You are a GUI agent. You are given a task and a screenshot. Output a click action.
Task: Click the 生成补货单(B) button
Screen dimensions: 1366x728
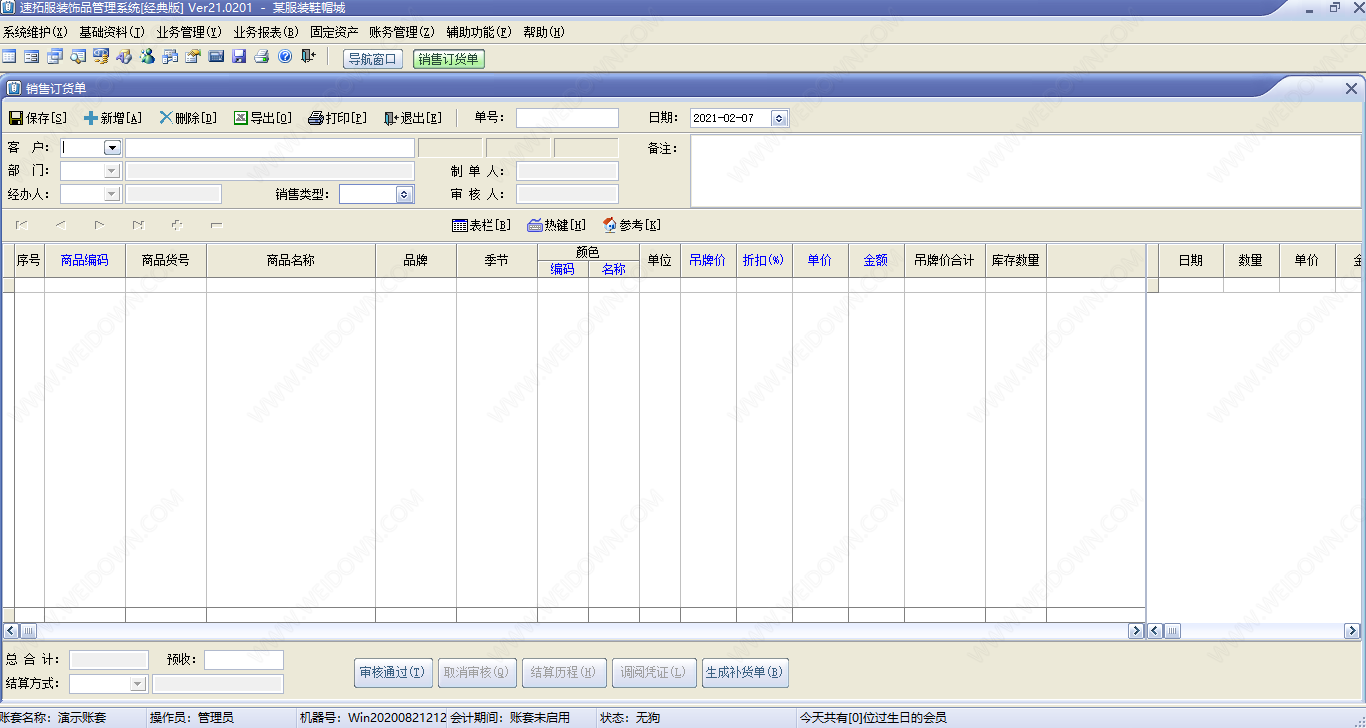(745, 672)
